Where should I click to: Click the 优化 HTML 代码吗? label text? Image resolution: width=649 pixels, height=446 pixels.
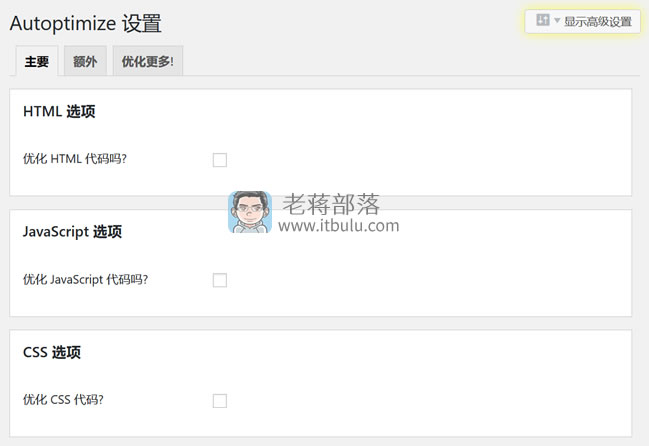coord(75,159)
